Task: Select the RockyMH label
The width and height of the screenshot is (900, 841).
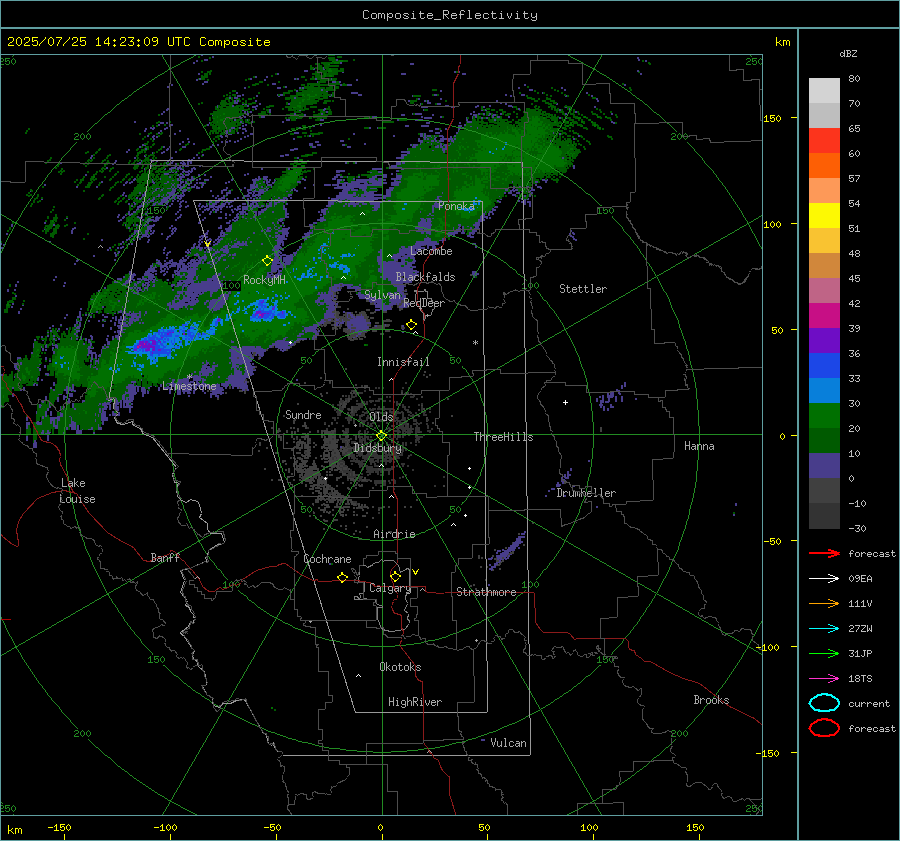Action: [x=264, y=280]
